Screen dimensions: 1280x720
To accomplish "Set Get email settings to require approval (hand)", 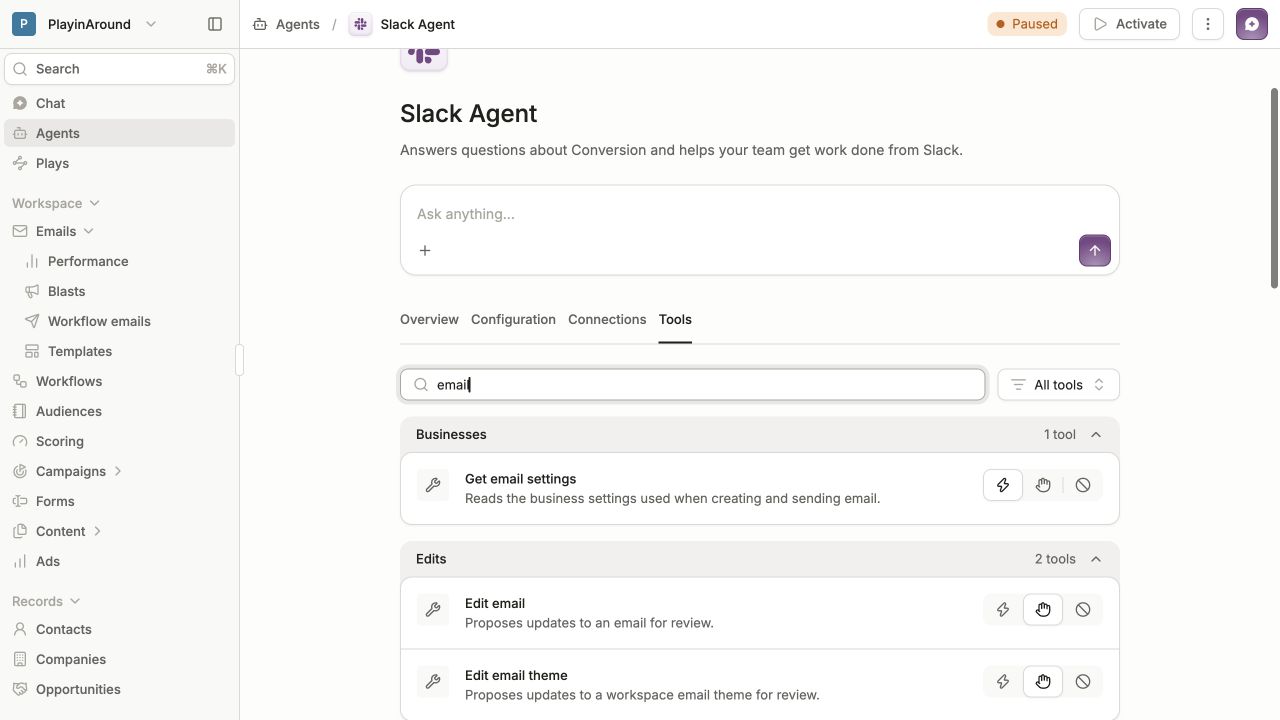I will pos(1043,485).
